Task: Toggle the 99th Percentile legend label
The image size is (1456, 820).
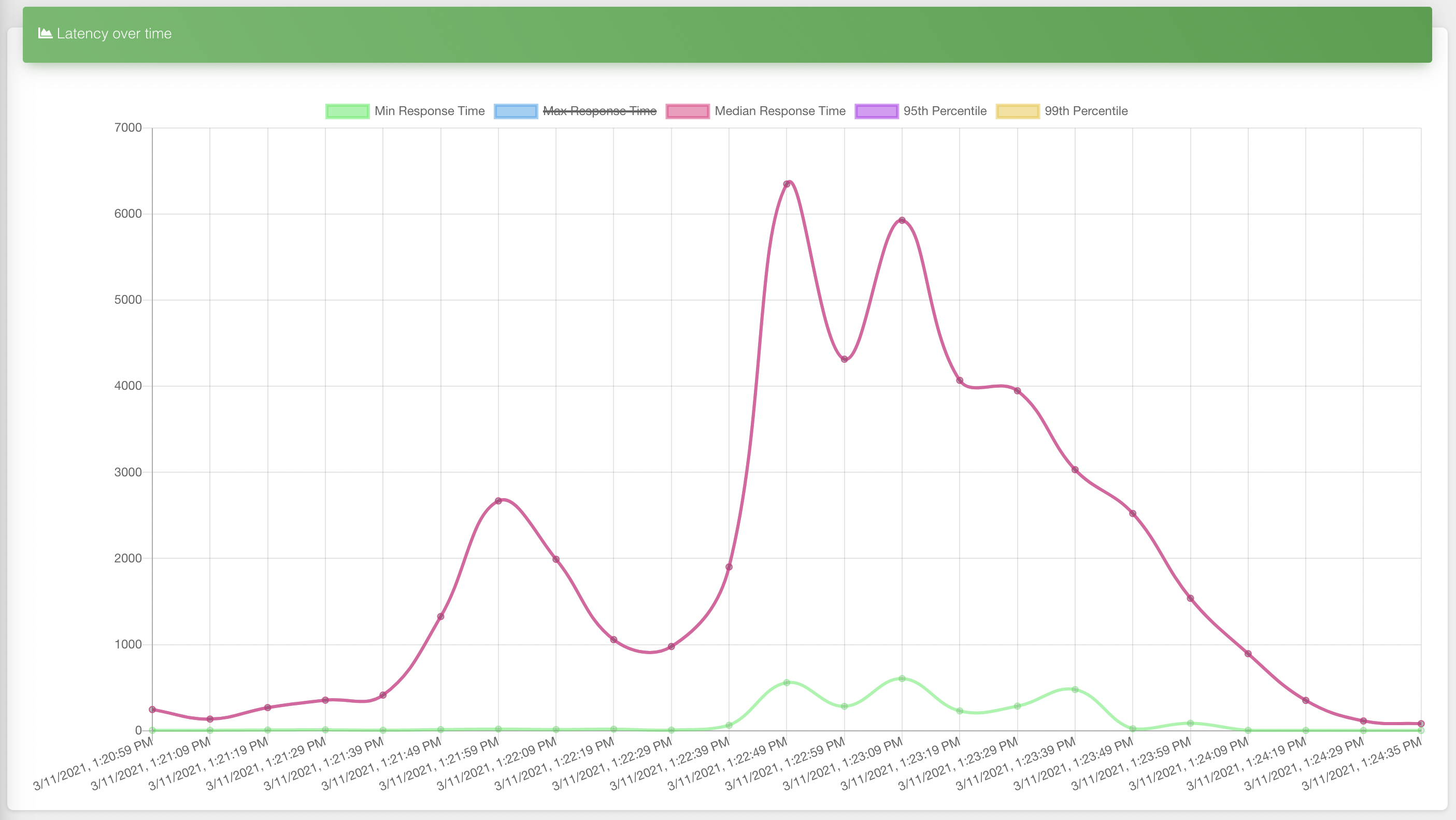Action: (1085, 111)
